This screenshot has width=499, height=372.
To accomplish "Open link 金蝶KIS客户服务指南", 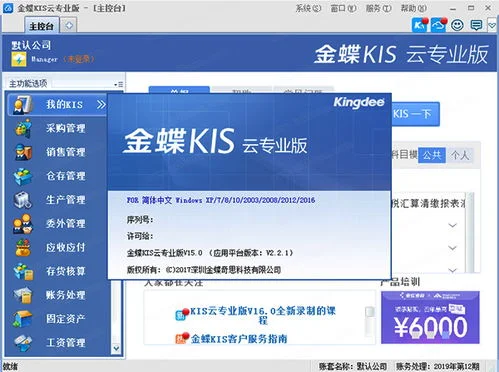I will 239,339.
